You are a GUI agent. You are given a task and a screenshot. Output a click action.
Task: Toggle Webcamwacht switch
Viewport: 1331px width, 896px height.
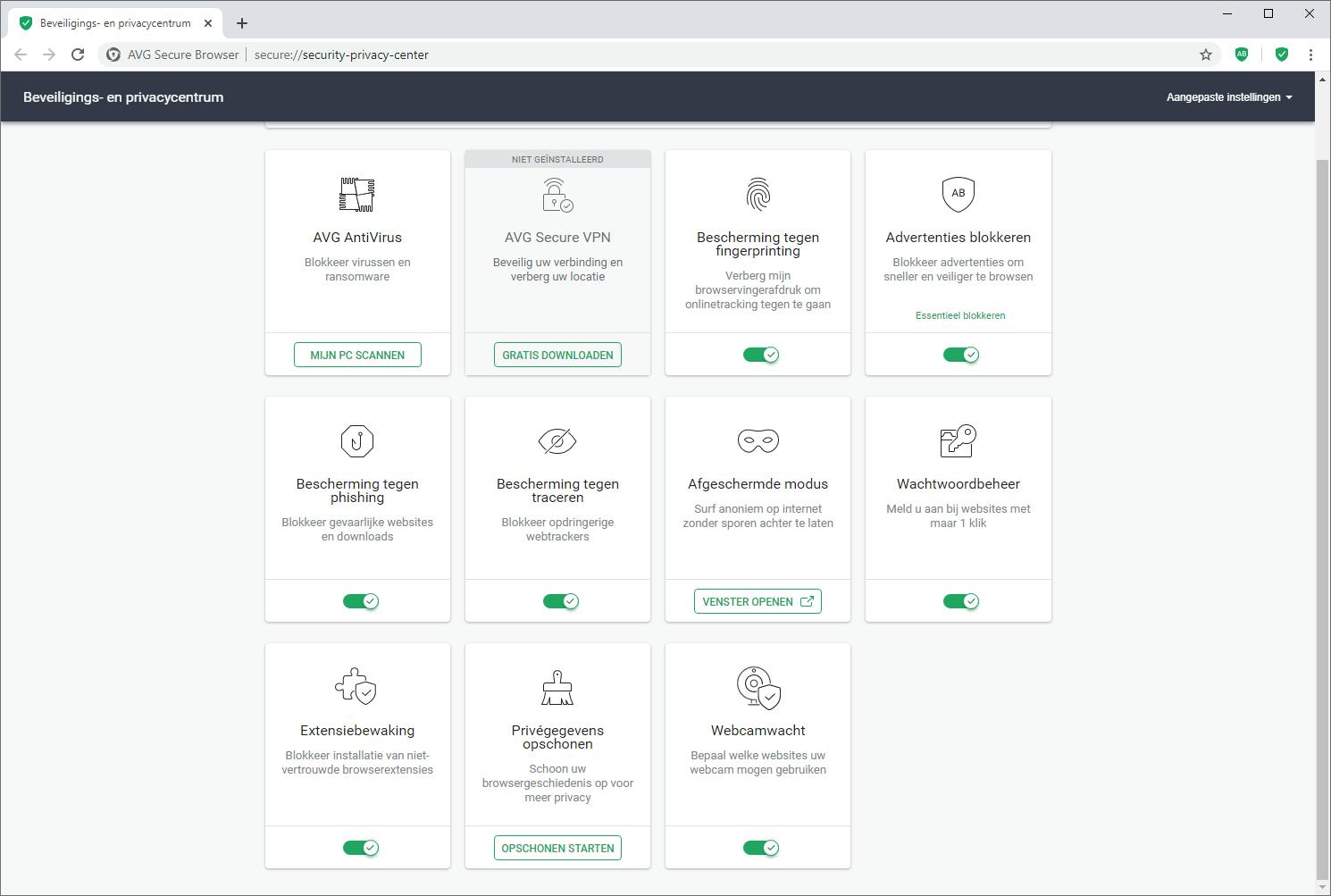point(761,848)
